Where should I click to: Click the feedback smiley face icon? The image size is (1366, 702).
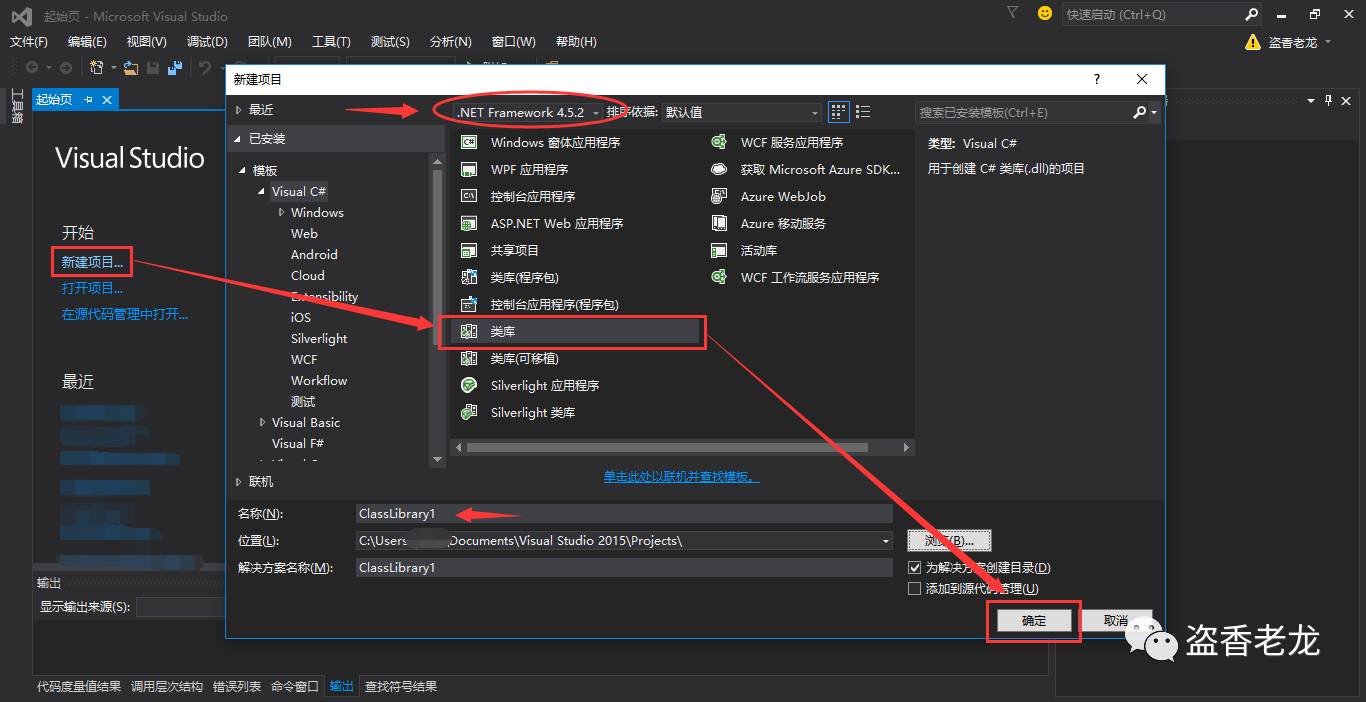pyautogui.click(x=1045, y=13)
